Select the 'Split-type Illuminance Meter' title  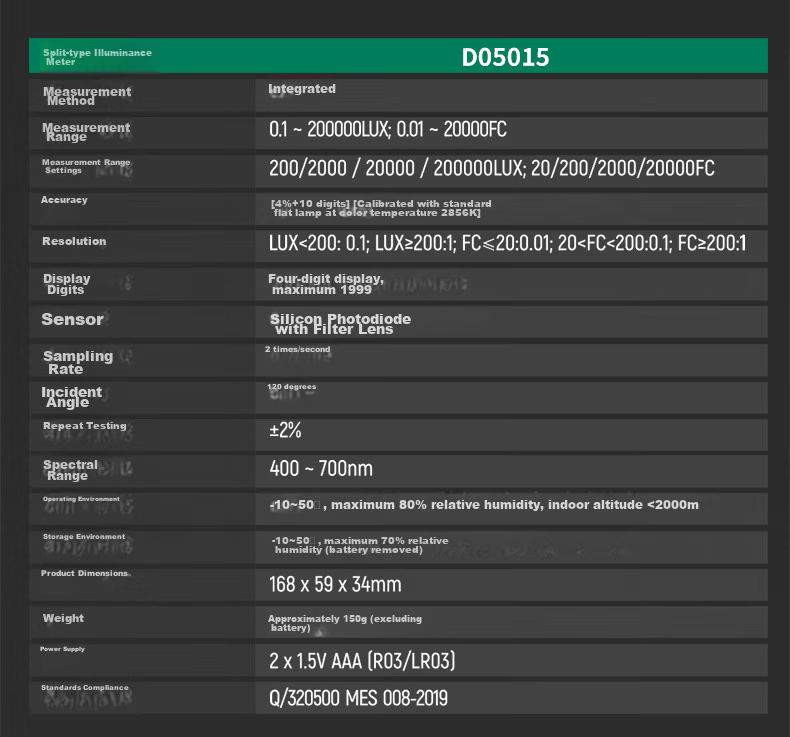click(x=97, y=57)
